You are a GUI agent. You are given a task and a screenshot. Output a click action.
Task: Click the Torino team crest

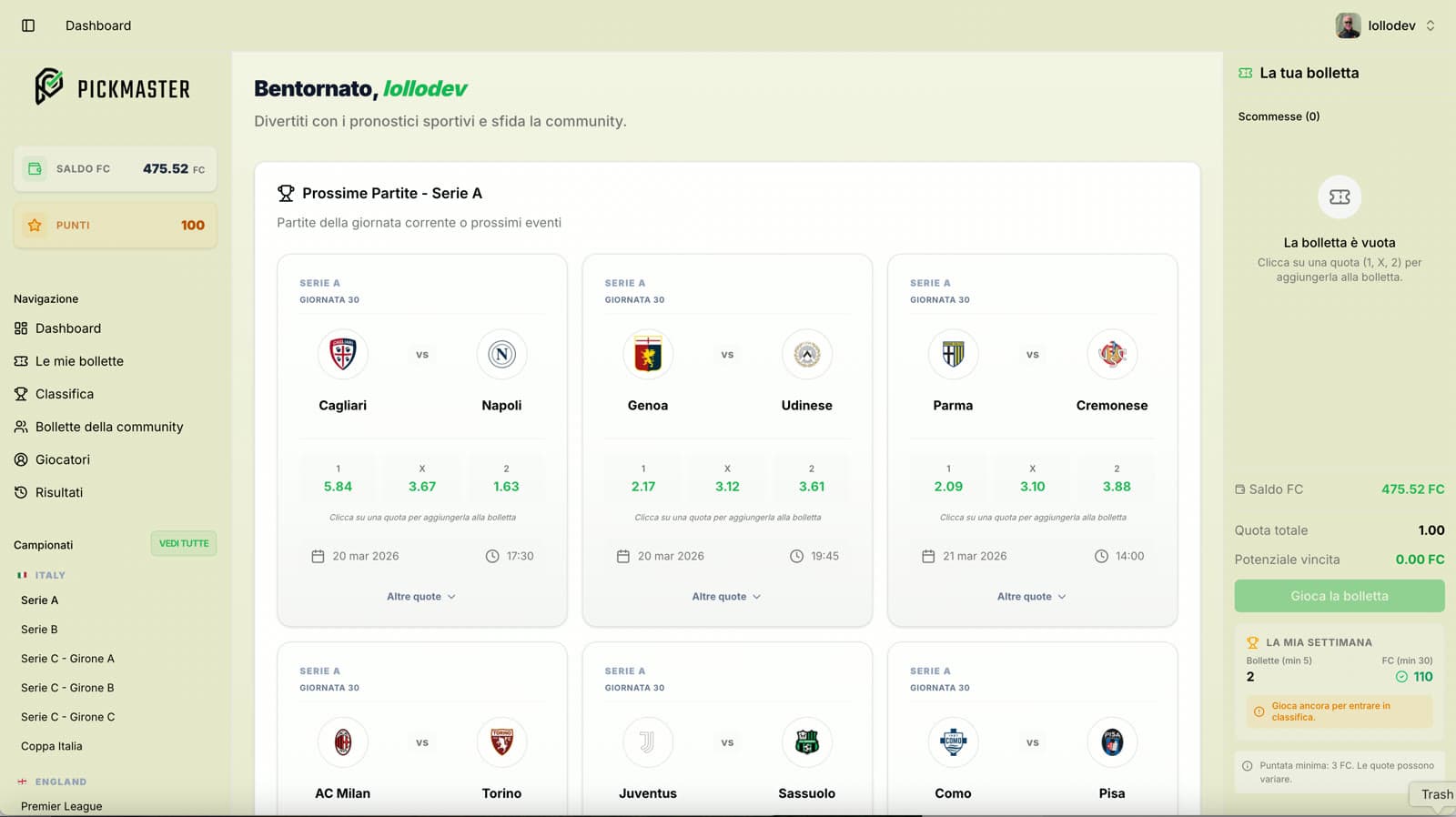(x=501, y=742)
